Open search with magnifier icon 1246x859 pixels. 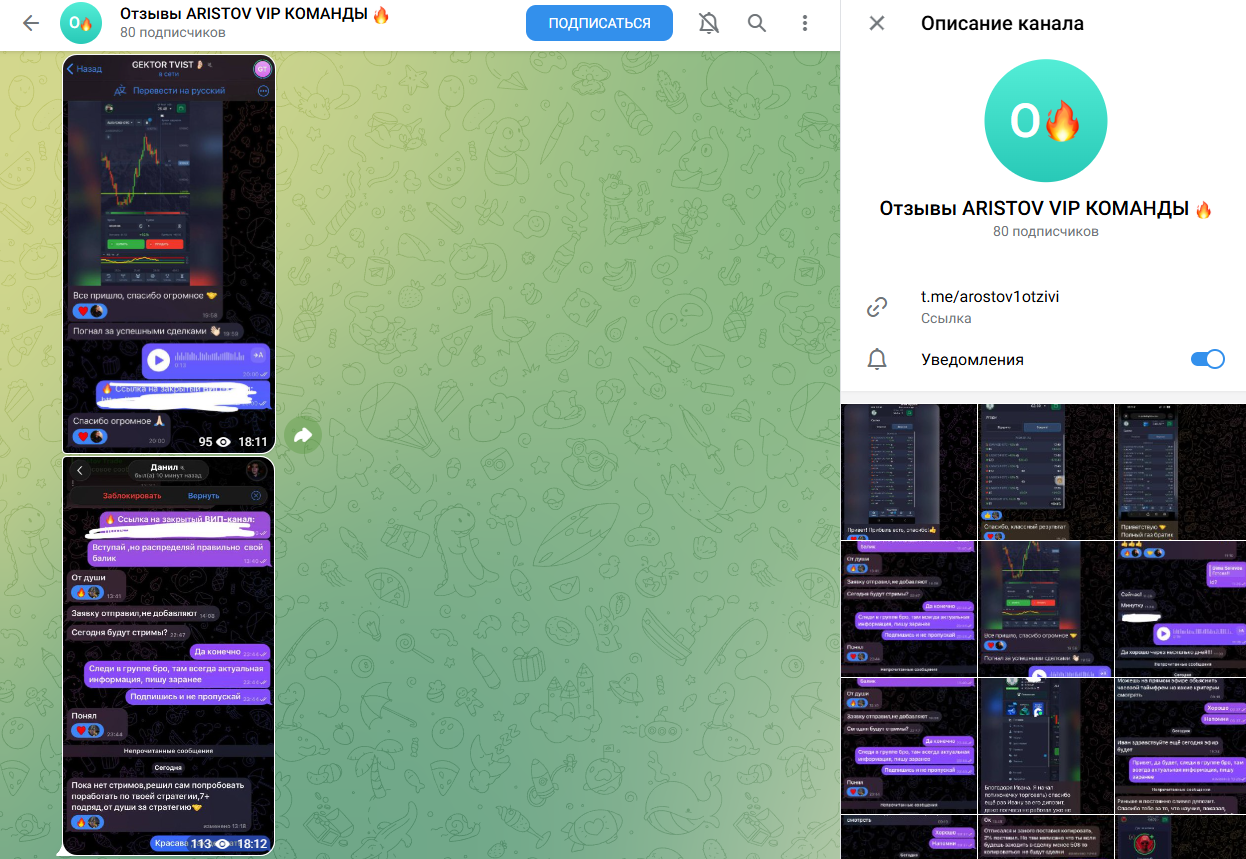click(757, 23)
